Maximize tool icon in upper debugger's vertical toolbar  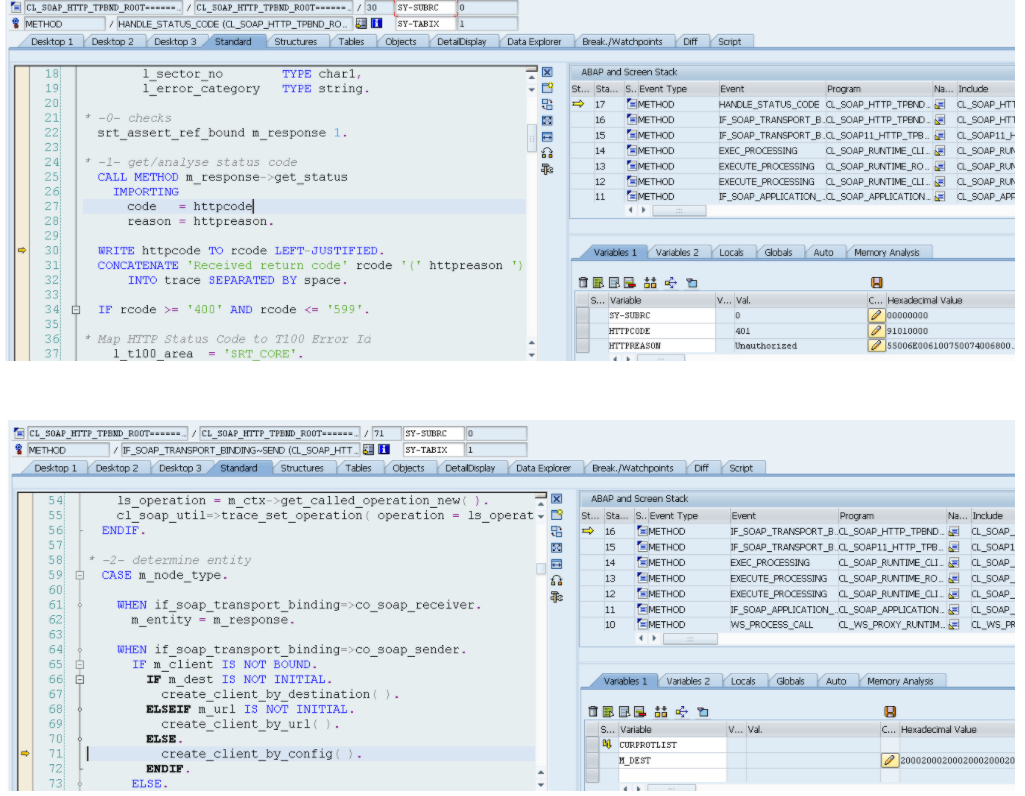[x=547, y=121]
